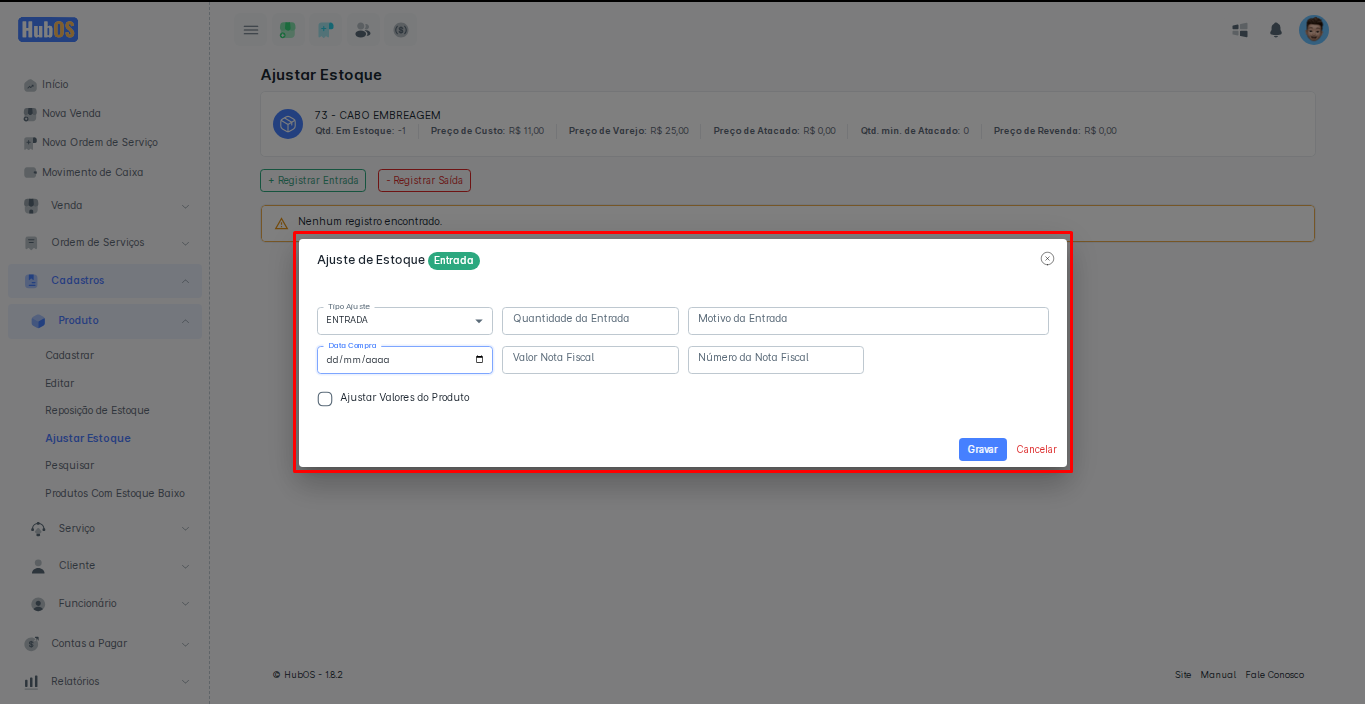Click the Gravar button

tap(982, 450)
